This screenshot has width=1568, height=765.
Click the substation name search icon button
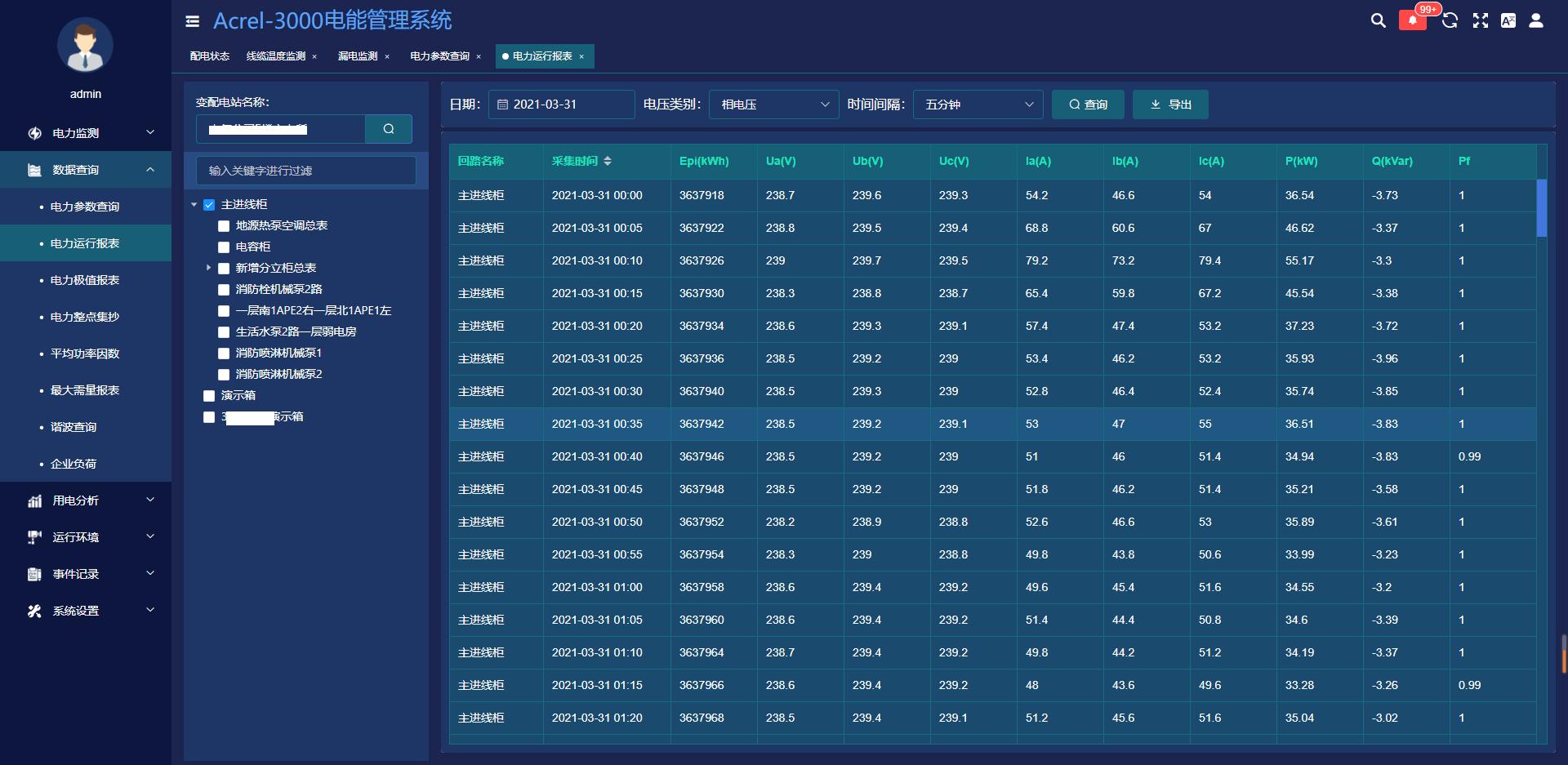389,129
